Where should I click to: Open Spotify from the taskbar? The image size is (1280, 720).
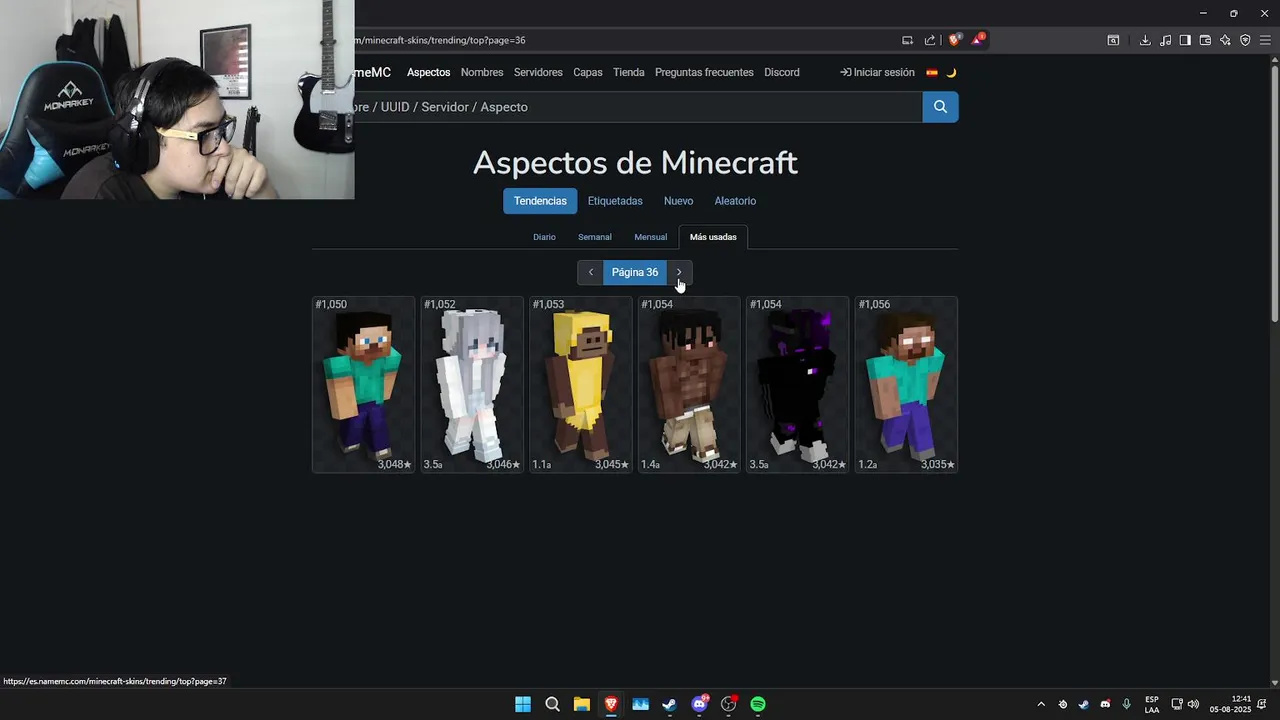[x=758, y=704]
